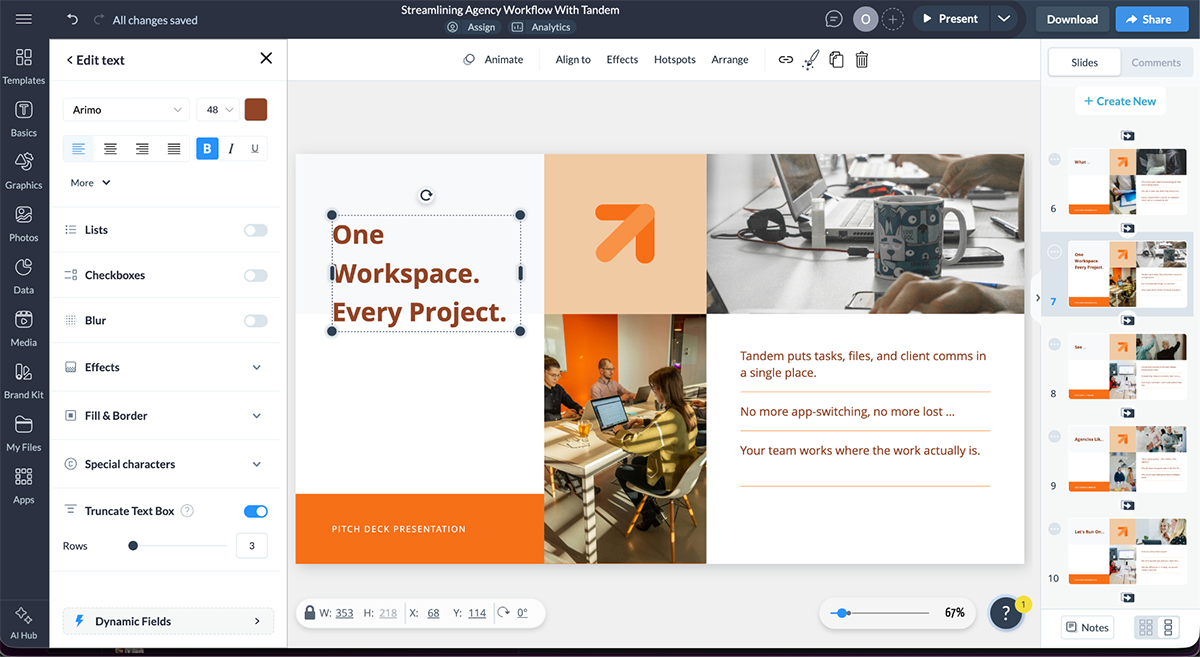Collapse the slides panel arrow
Screen dimensions: 1200x657
pos(1037,298)
